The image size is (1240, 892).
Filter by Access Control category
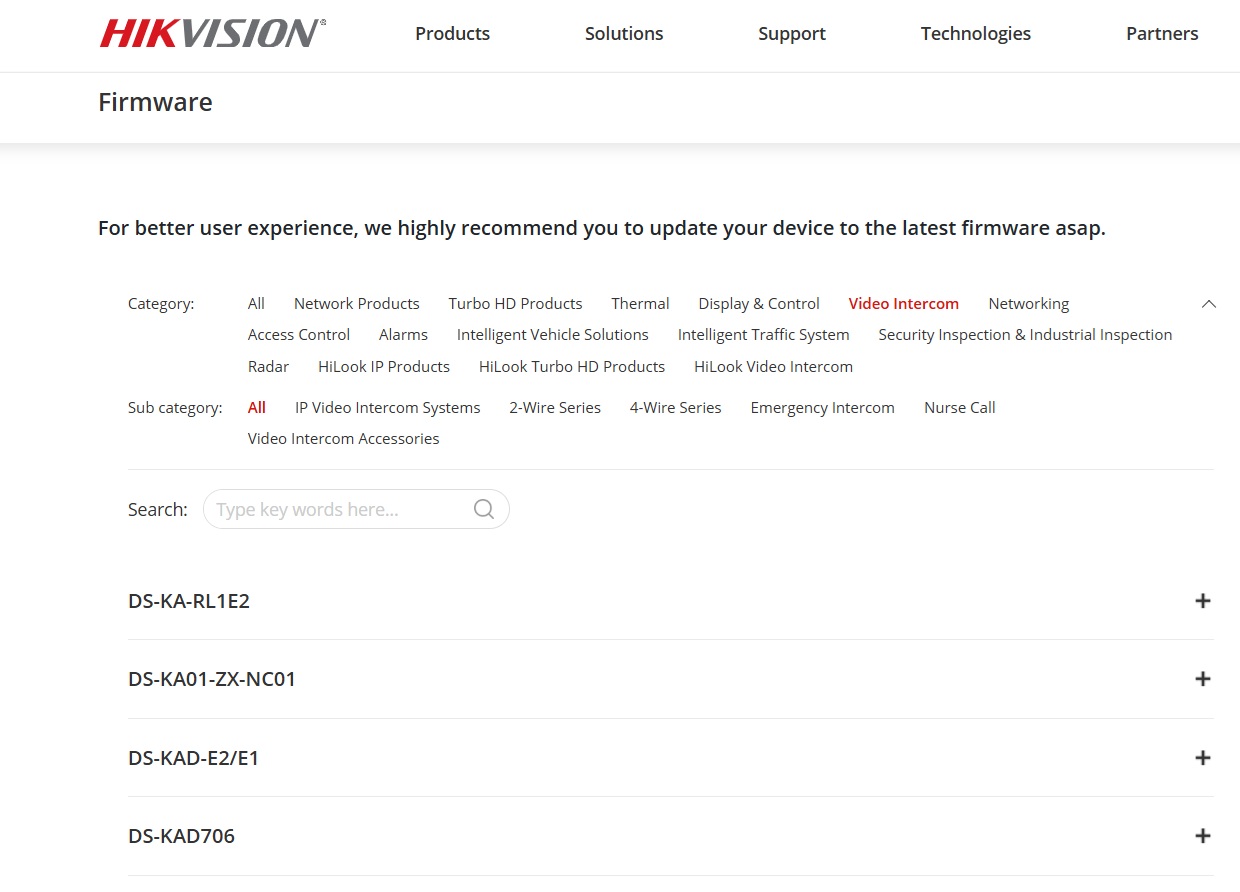pos(299,335)
